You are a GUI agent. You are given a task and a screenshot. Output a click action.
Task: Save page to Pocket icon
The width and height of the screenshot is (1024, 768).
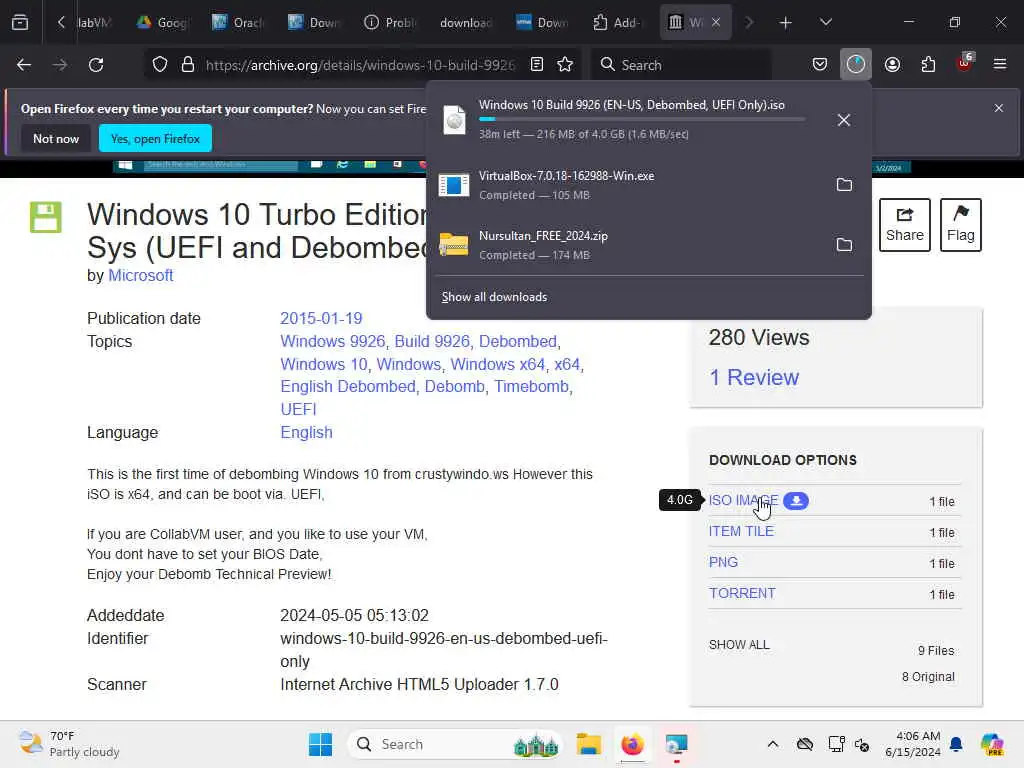[820, 65]
